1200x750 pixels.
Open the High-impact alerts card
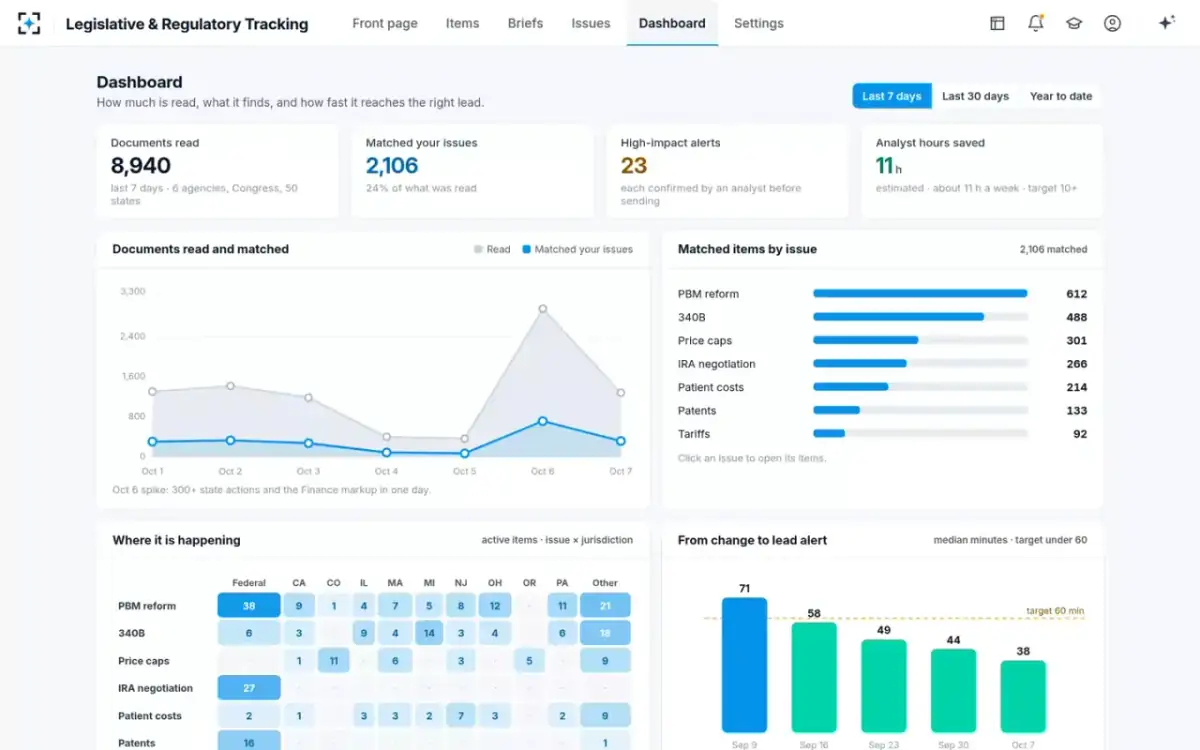click(x=727, y=171)
